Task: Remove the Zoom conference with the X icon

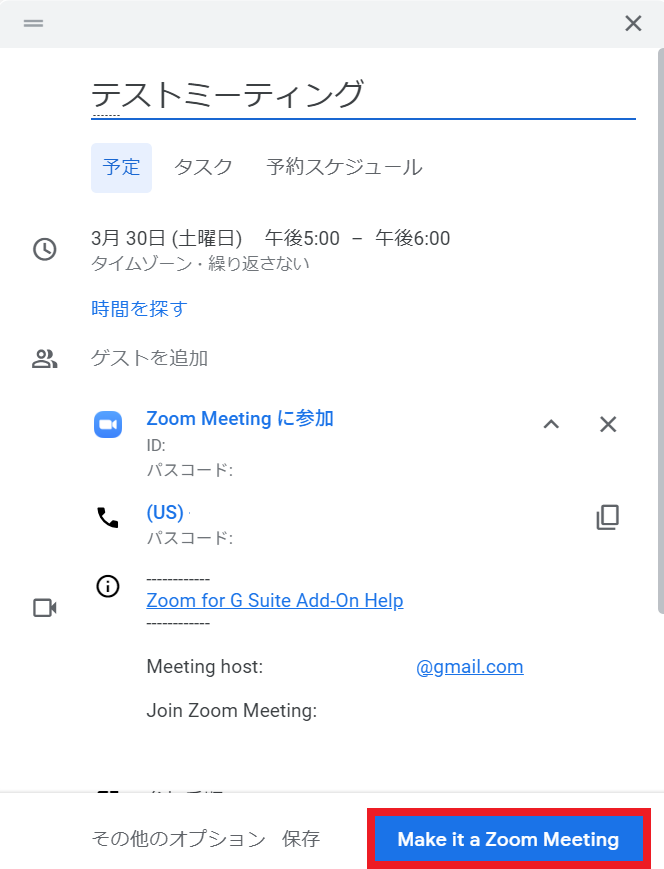Action: [608, 424]
